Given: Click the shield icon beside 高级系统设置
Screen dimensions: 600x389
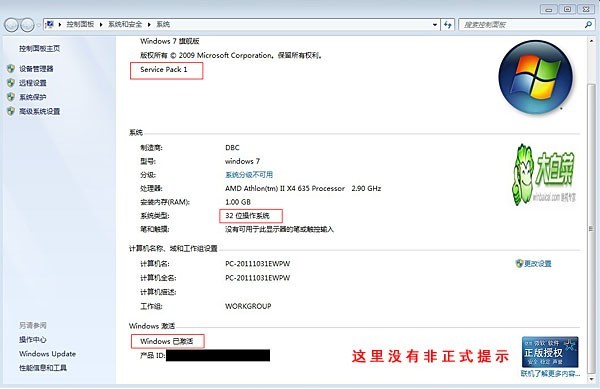Looking at the screenshot, I should [x=11, y=111].
